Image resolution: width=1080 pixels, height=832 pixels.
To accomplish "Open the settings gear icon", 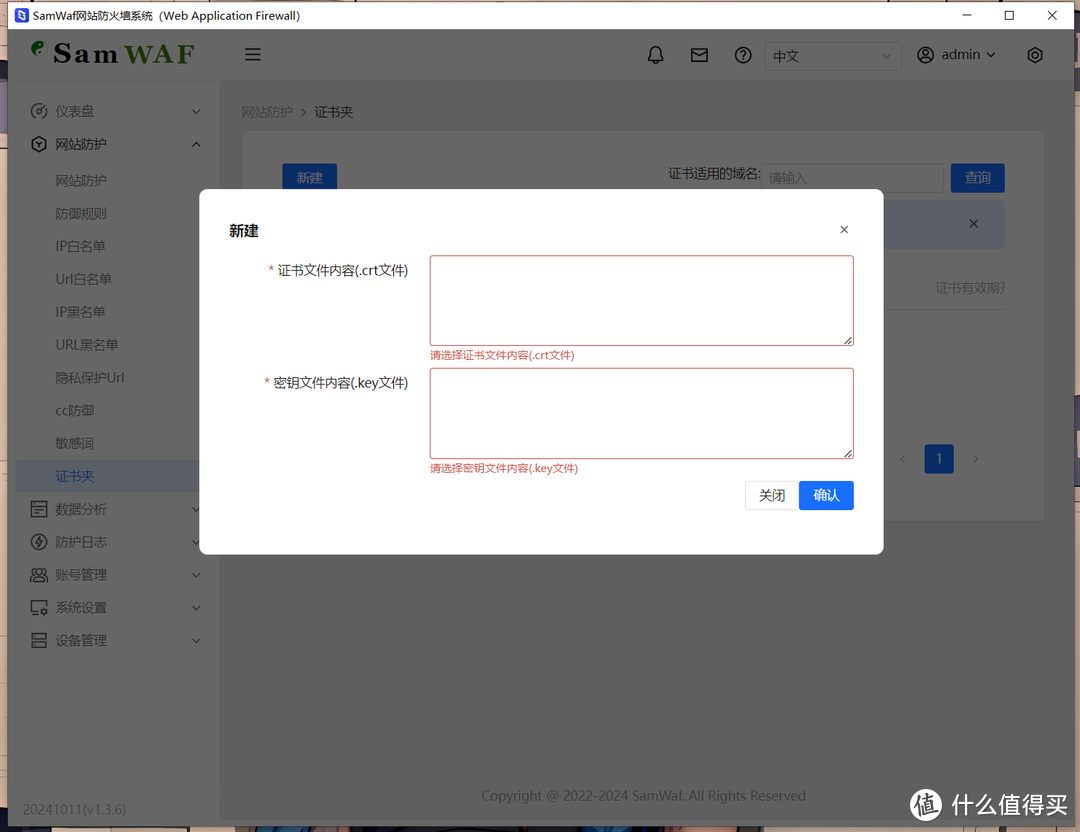I will [x=1035, y=55].
